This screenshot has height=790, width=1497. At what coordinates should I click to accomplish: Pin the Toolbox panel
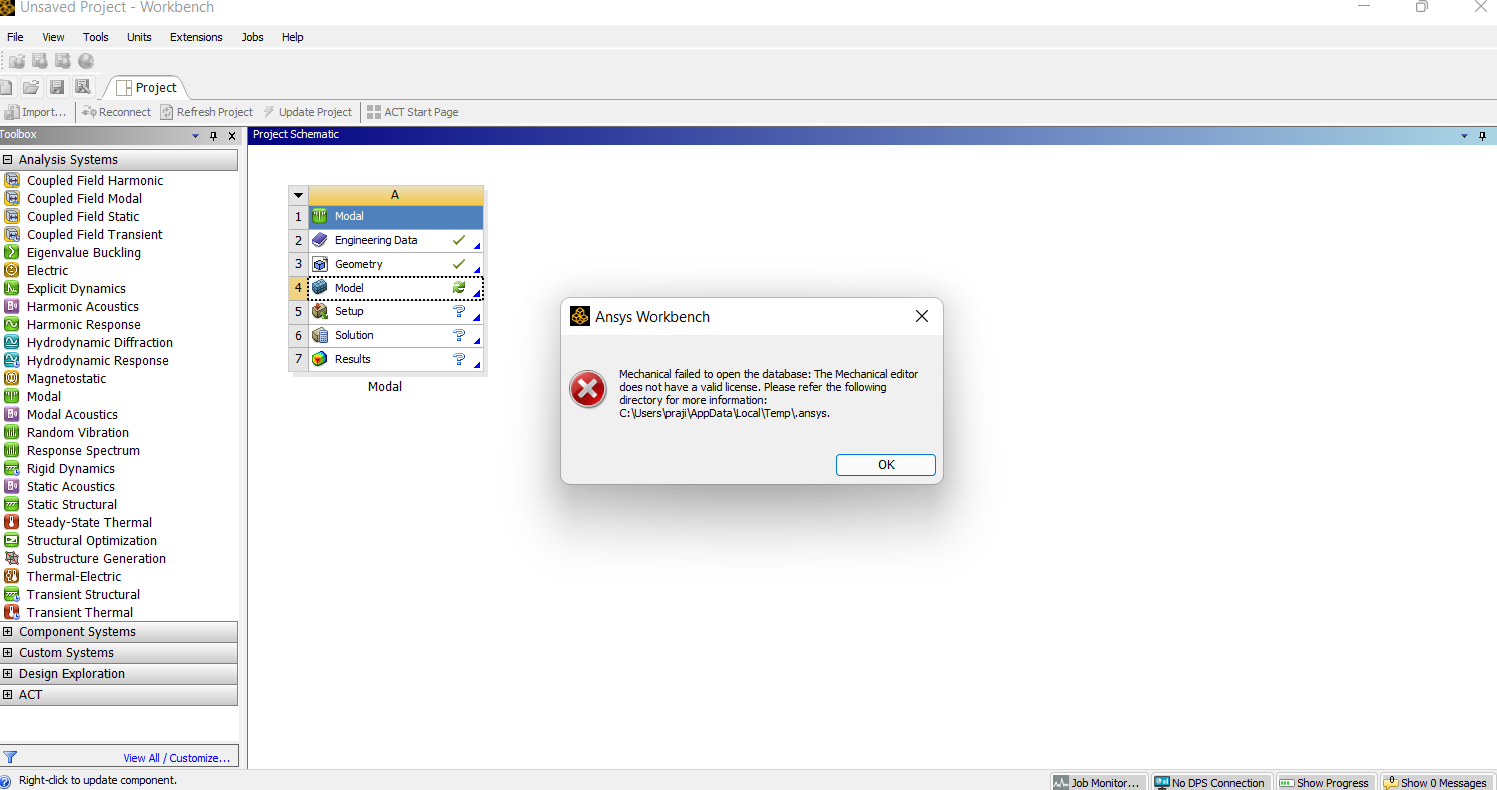click(213, 136)
